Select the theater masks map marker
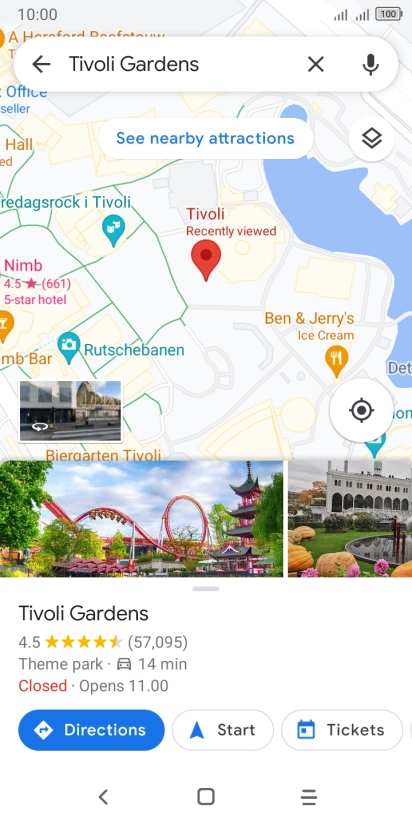412x824 pixels. click(114, 230)
